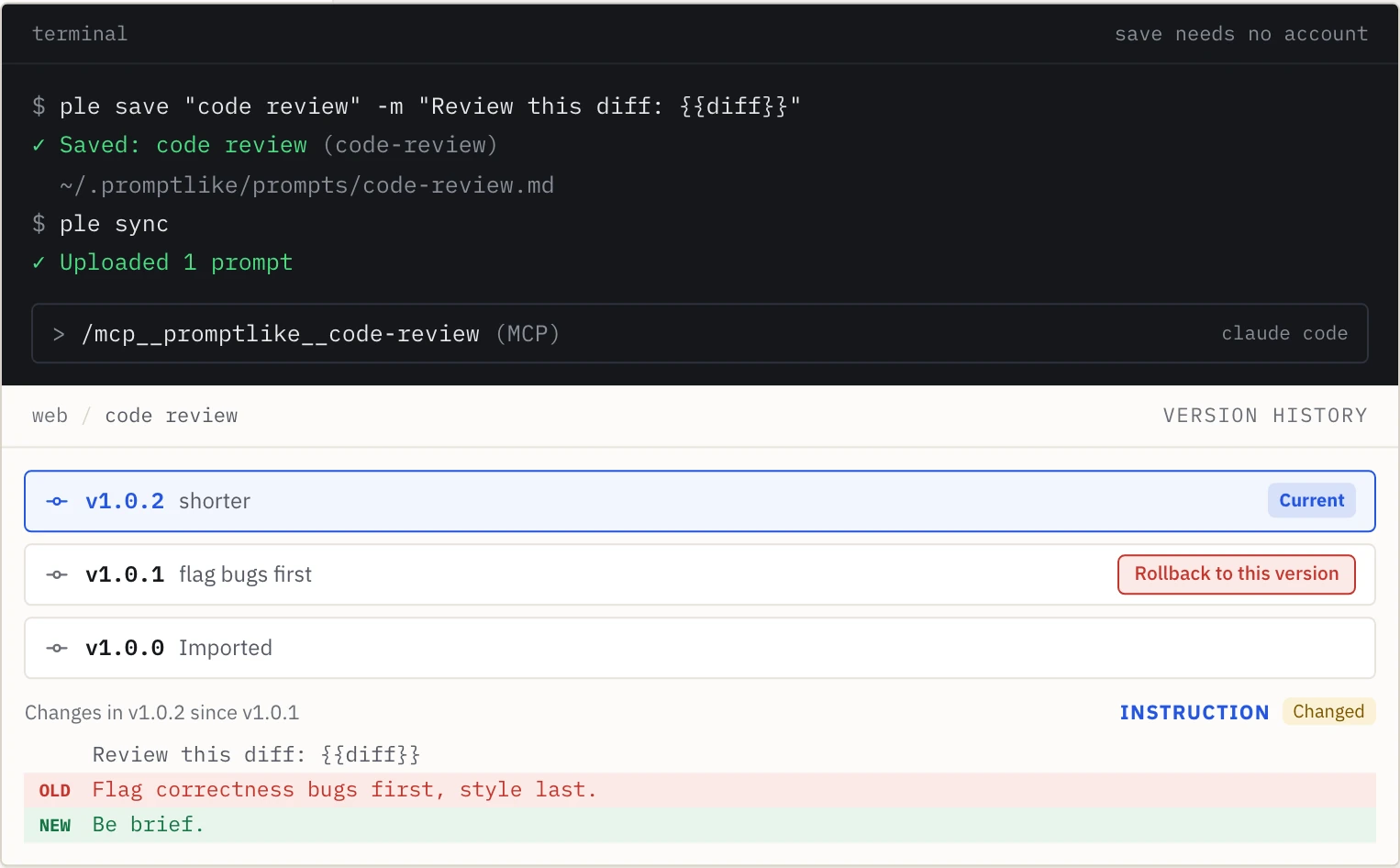
Task: Select the v1.0.2 shorter version row
Action: pyautogui.click(x=700, y=501)
